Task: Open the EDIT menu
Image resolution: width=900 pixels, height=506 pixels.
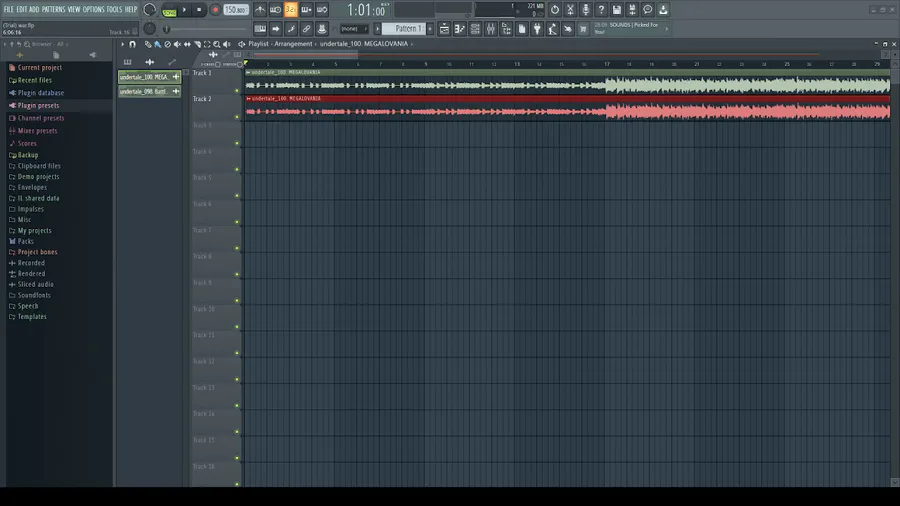Action: point(21,9)
